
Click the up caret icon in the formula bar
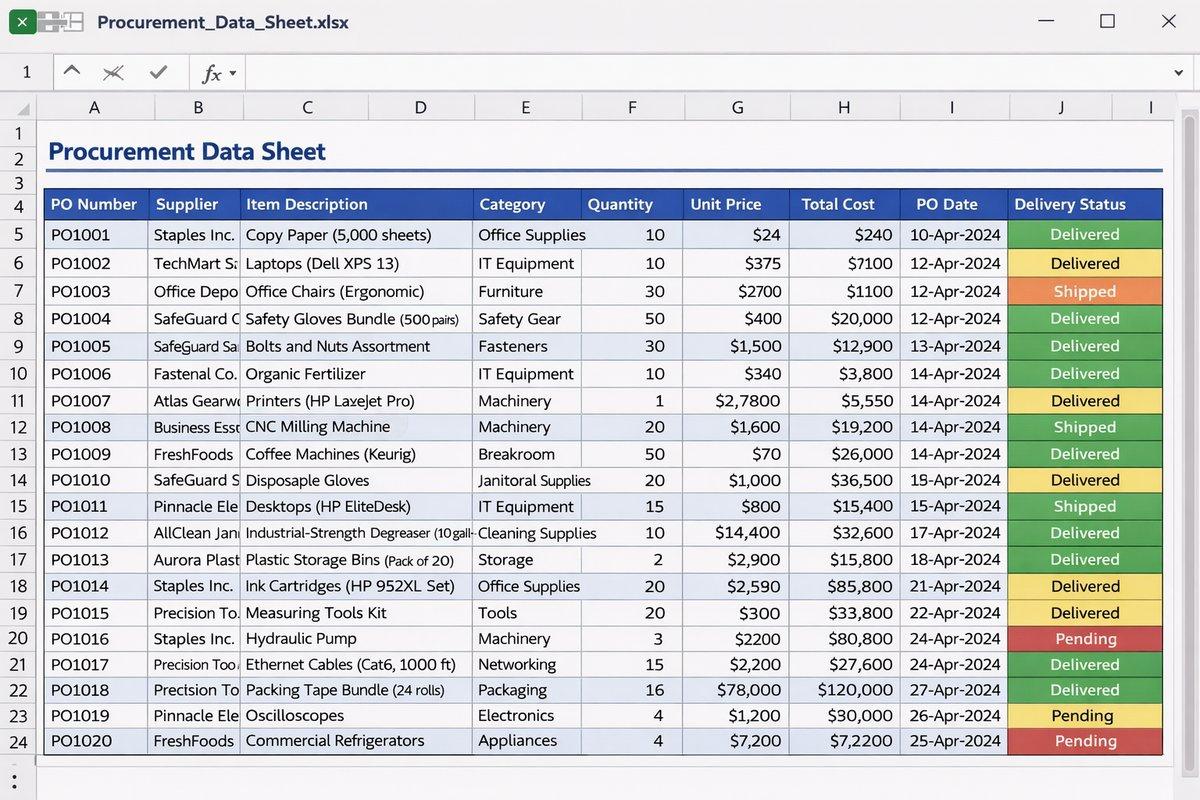[x=71, y=72]
